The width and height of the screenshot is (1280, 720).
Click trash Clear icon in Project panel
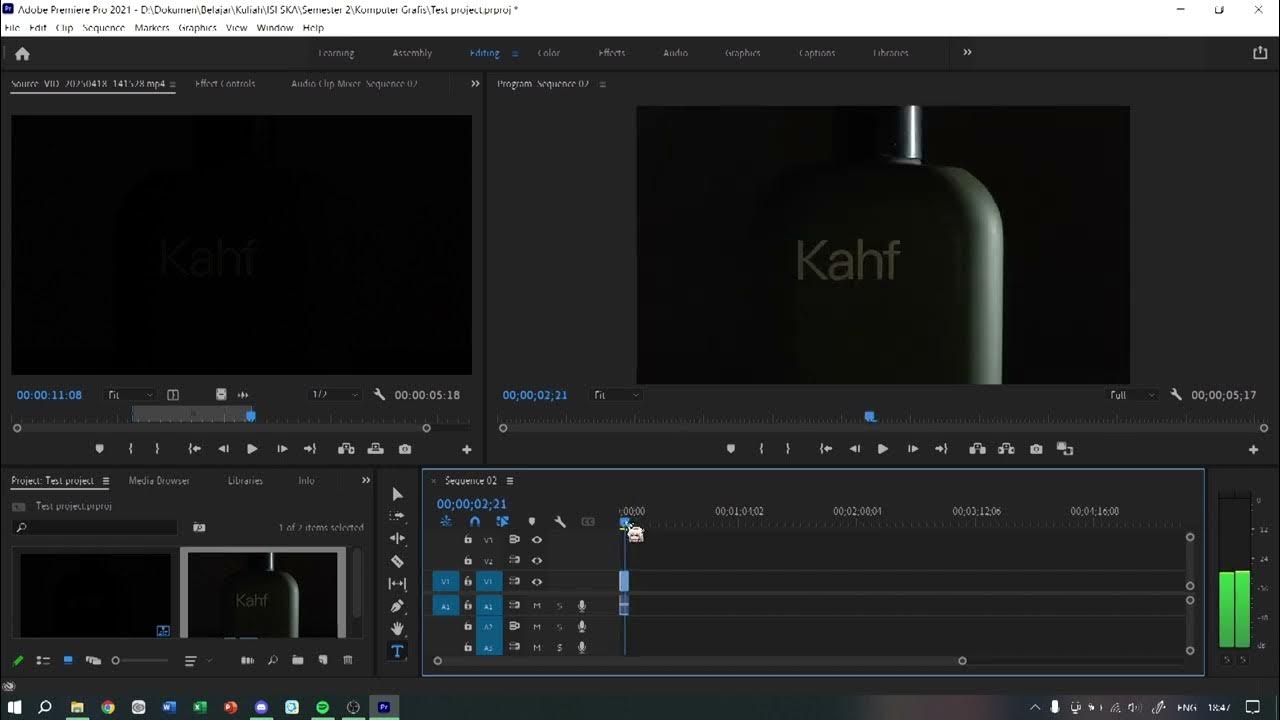point(348,660)
